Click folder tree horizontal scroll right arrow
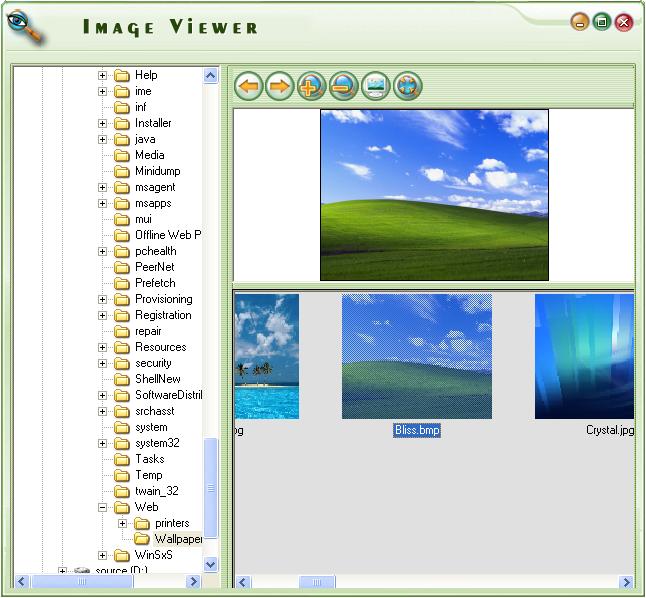 tap(192, 582)
